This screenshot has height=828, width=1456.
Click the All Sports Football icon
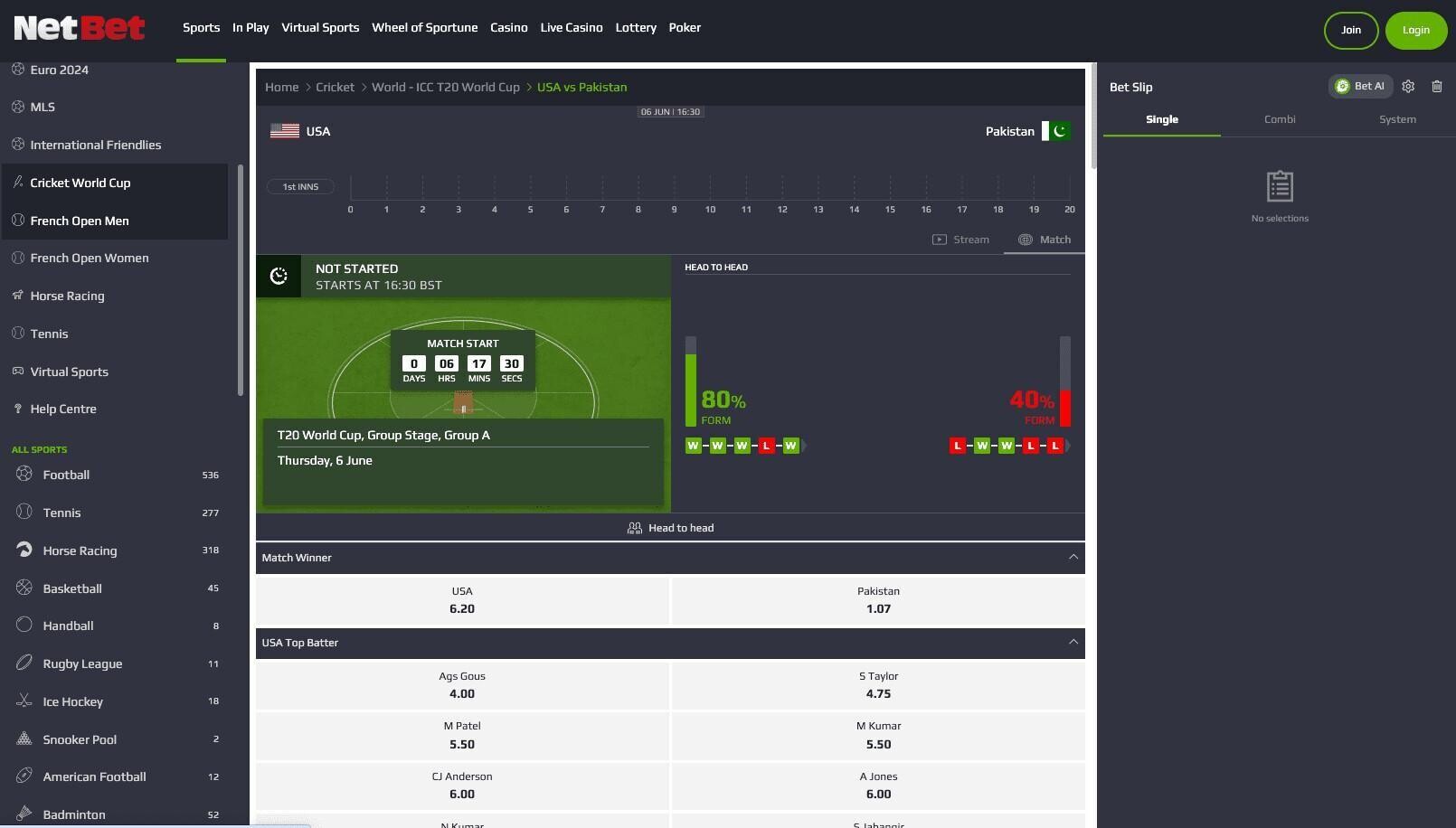24,475
